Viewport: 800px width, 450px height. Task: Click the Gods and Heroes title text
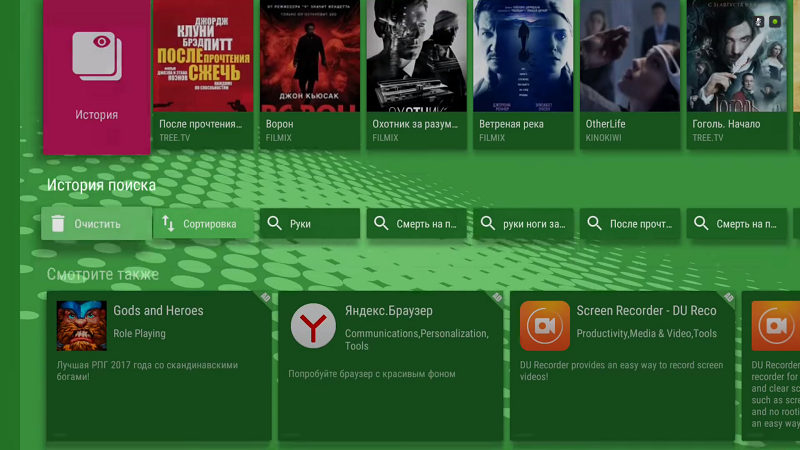(158, 311)
